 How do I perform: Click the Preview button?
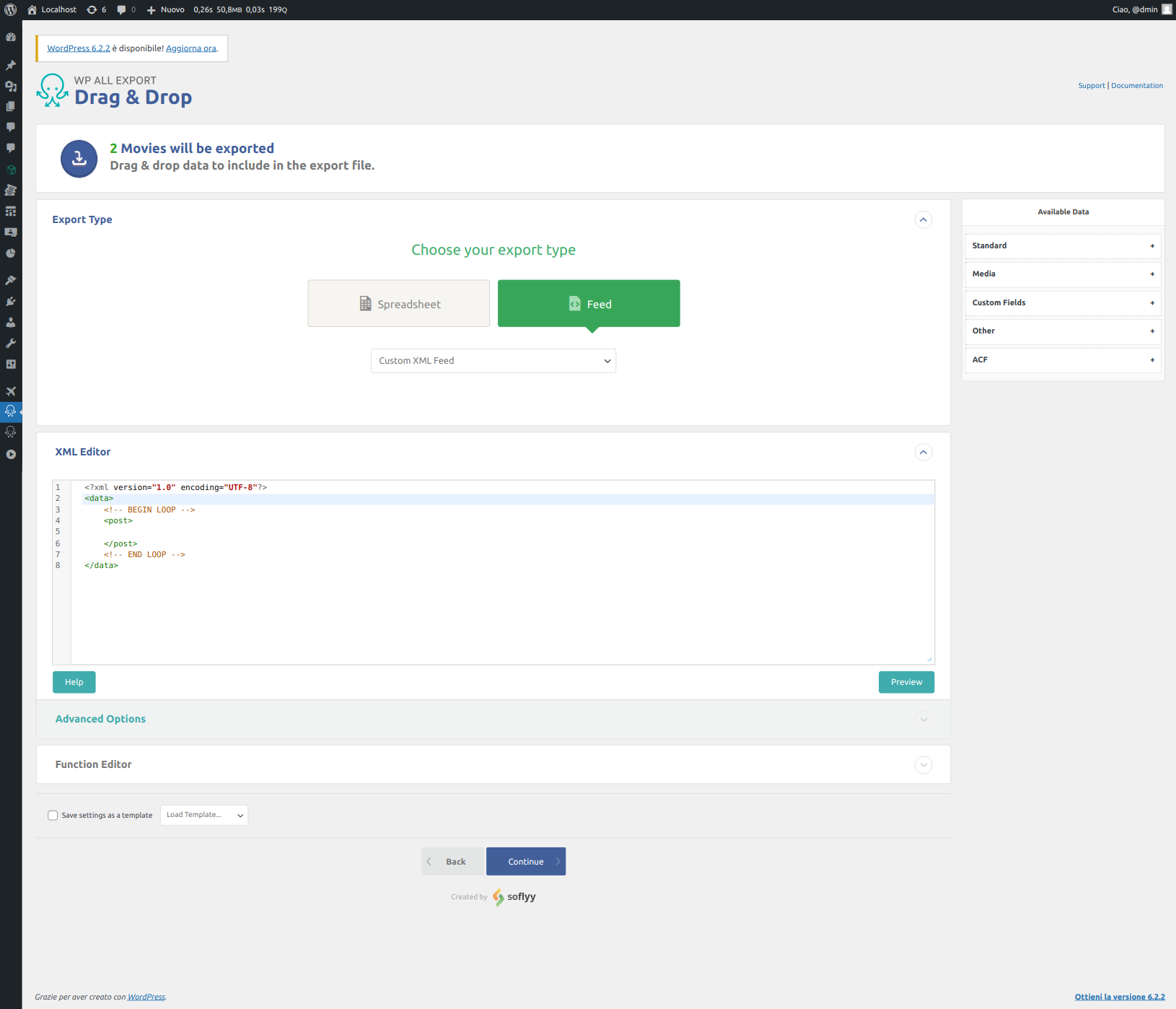(x=906, y=682)
